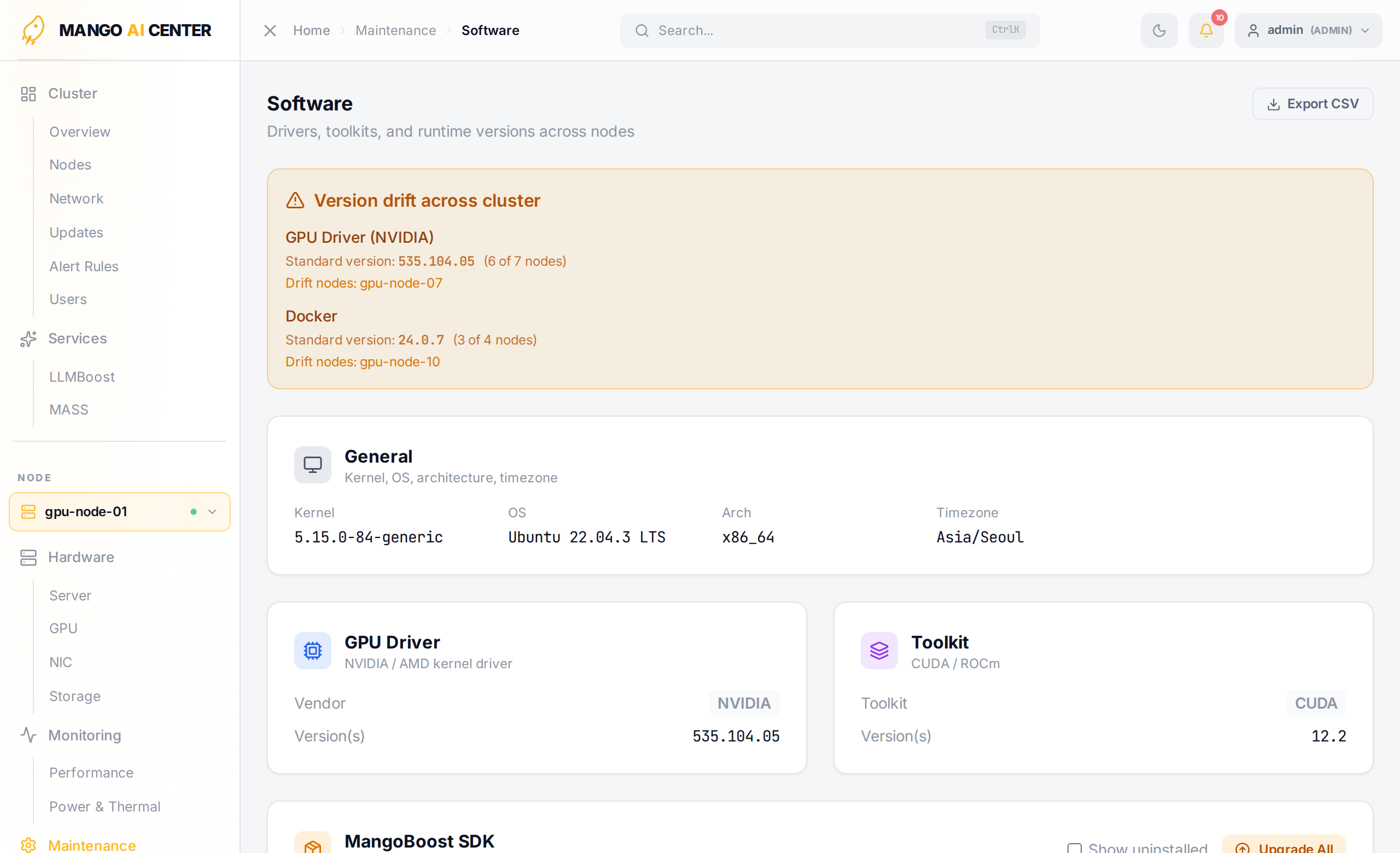The height and width of the screenshot is (853, 1400).
Task: Open the admin account dropdown chevron
Action: point(1365,31)
